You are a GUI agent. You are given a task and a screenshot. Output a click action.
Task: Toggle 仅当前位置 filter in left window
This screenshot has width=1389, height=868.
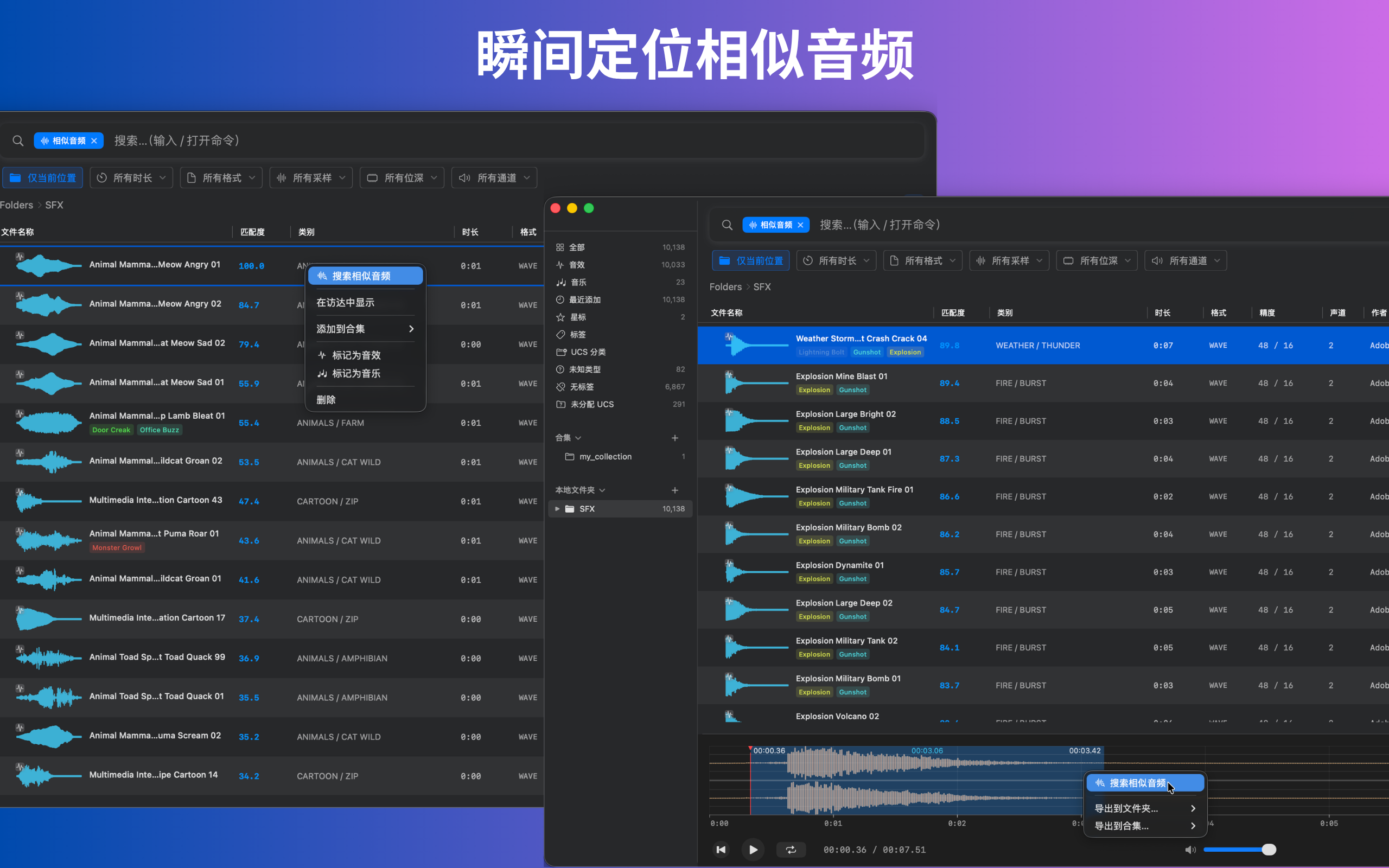click(x=43, y=178)
